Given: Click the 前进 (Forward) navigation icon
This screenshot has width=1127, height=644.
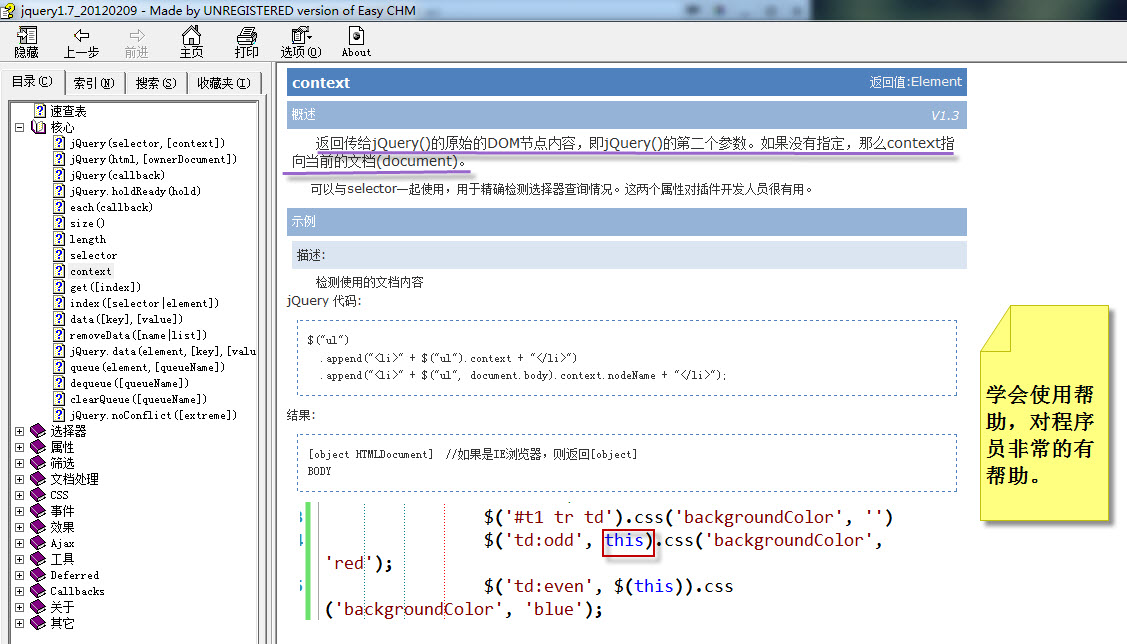Looking at the screenshot, I should tap(136, 40).
